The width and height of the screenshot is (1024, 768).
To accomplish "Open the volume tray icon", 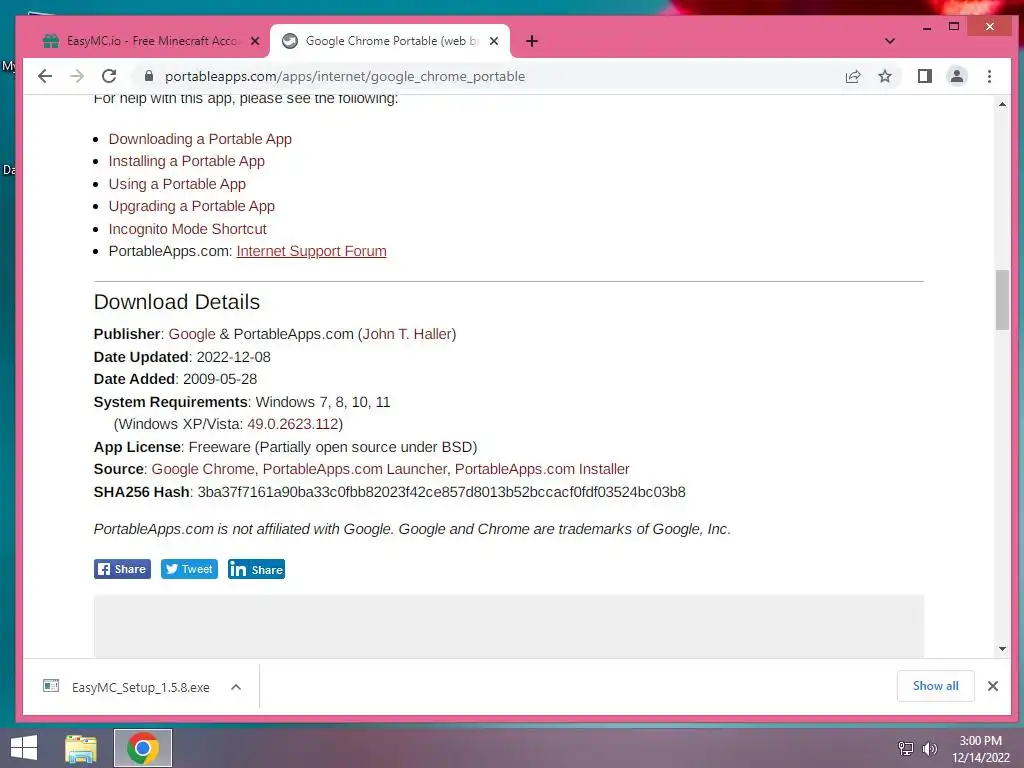I will click(929, 749).
